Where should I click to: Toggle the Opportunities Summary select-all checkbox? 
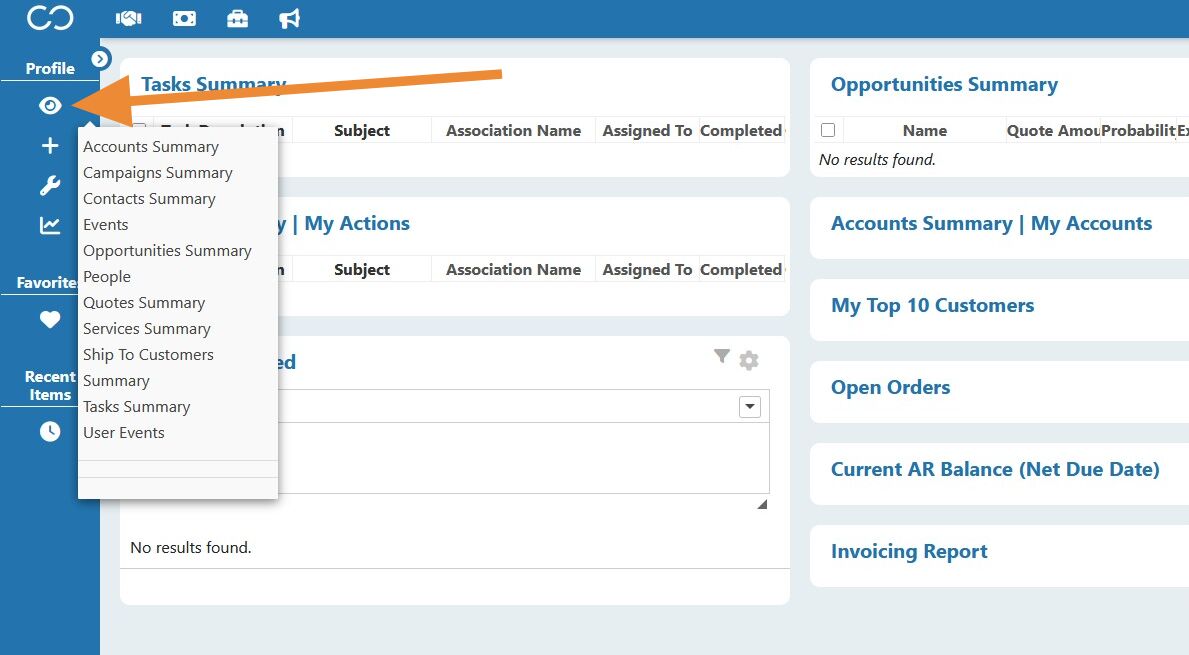[x=828, y=130]
